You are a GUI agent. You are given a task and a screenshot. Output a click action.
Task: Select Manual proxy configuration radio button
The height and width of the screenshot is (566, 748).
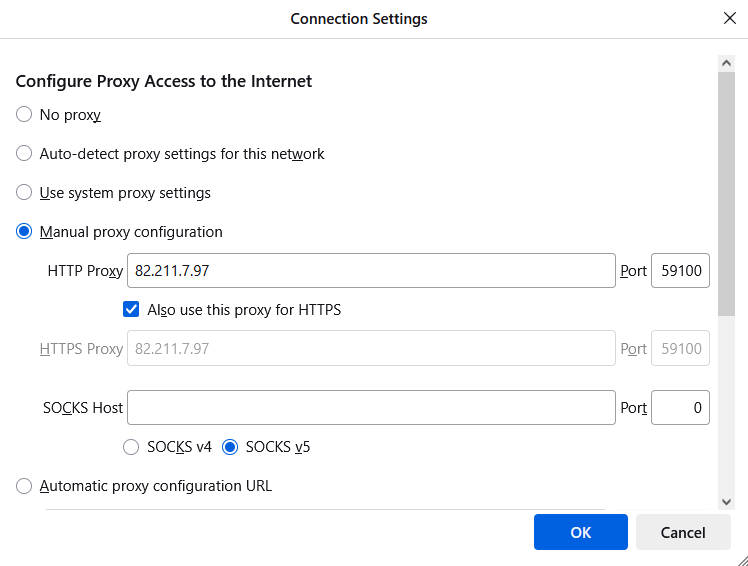click(24, 231)
